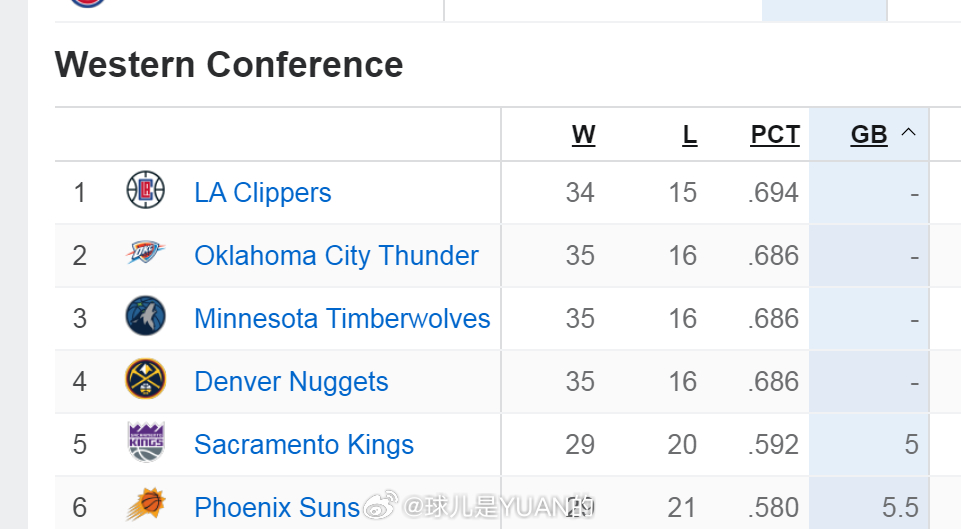Open the Denver Nuggets team link
961x529 pixels.
(291, 382)
